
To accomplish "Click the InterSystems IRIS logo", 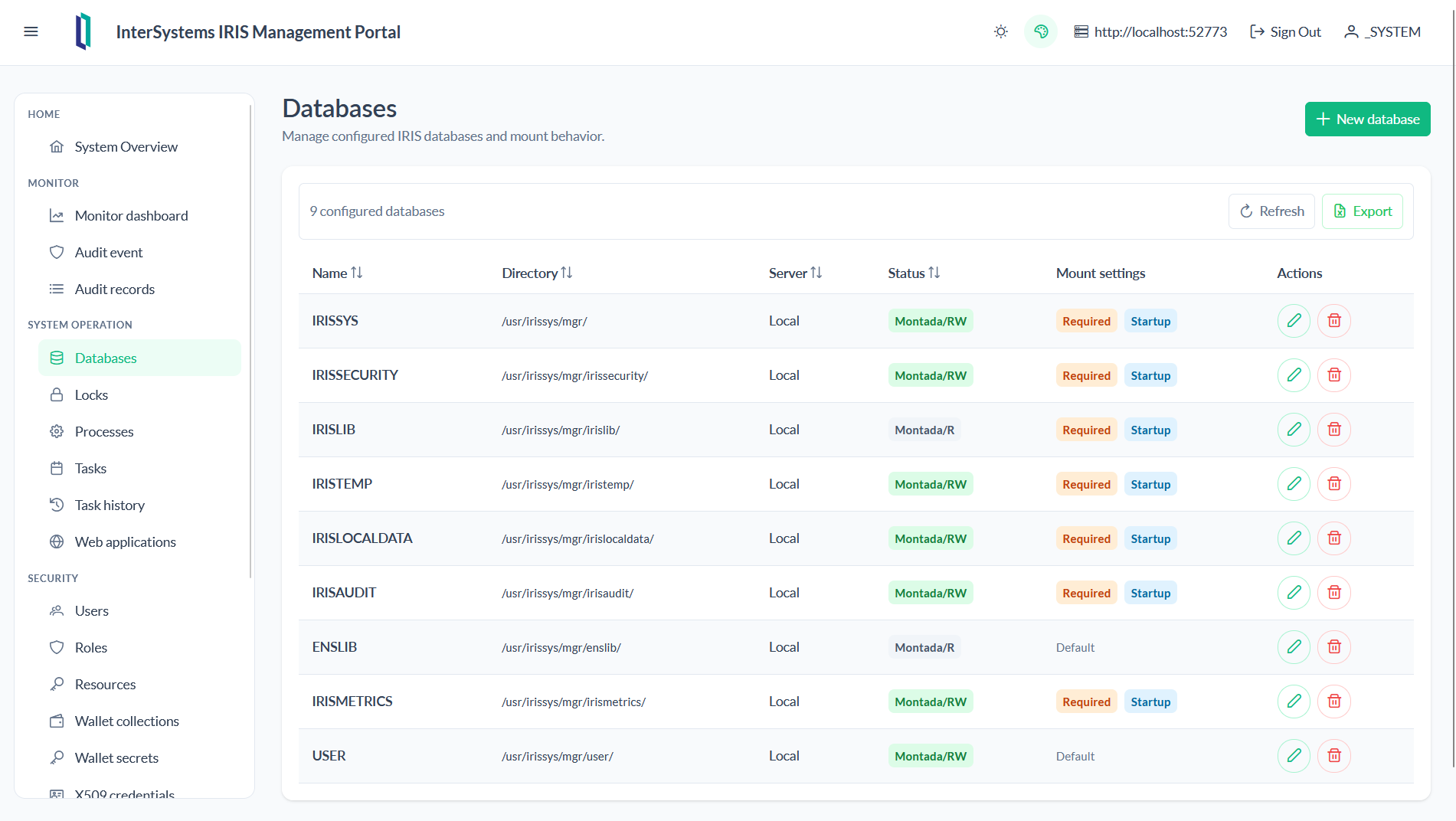I will pyautogui.click(x=83, y=31).
